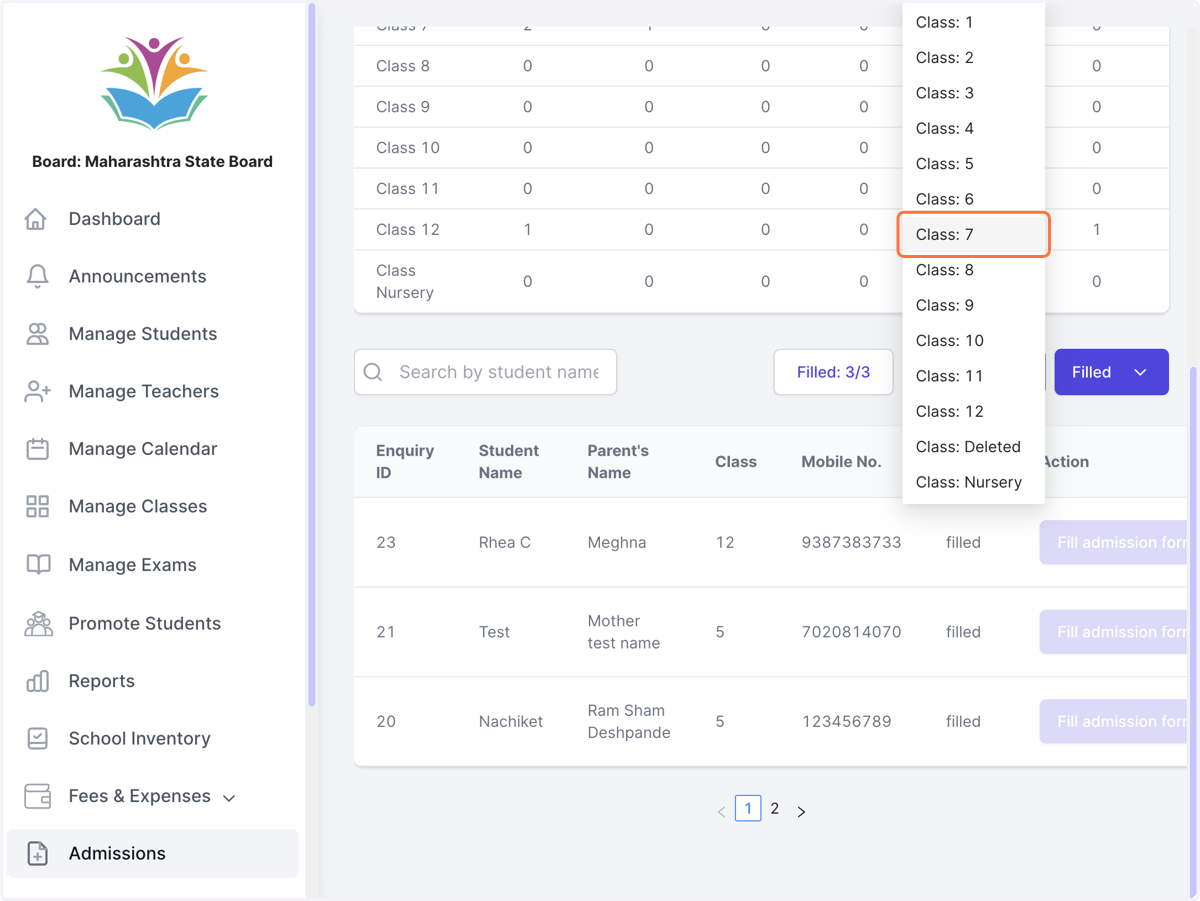Select Class: 3 from dropdown
Screen dimensions: 1200x901
[x=973, y=93]
